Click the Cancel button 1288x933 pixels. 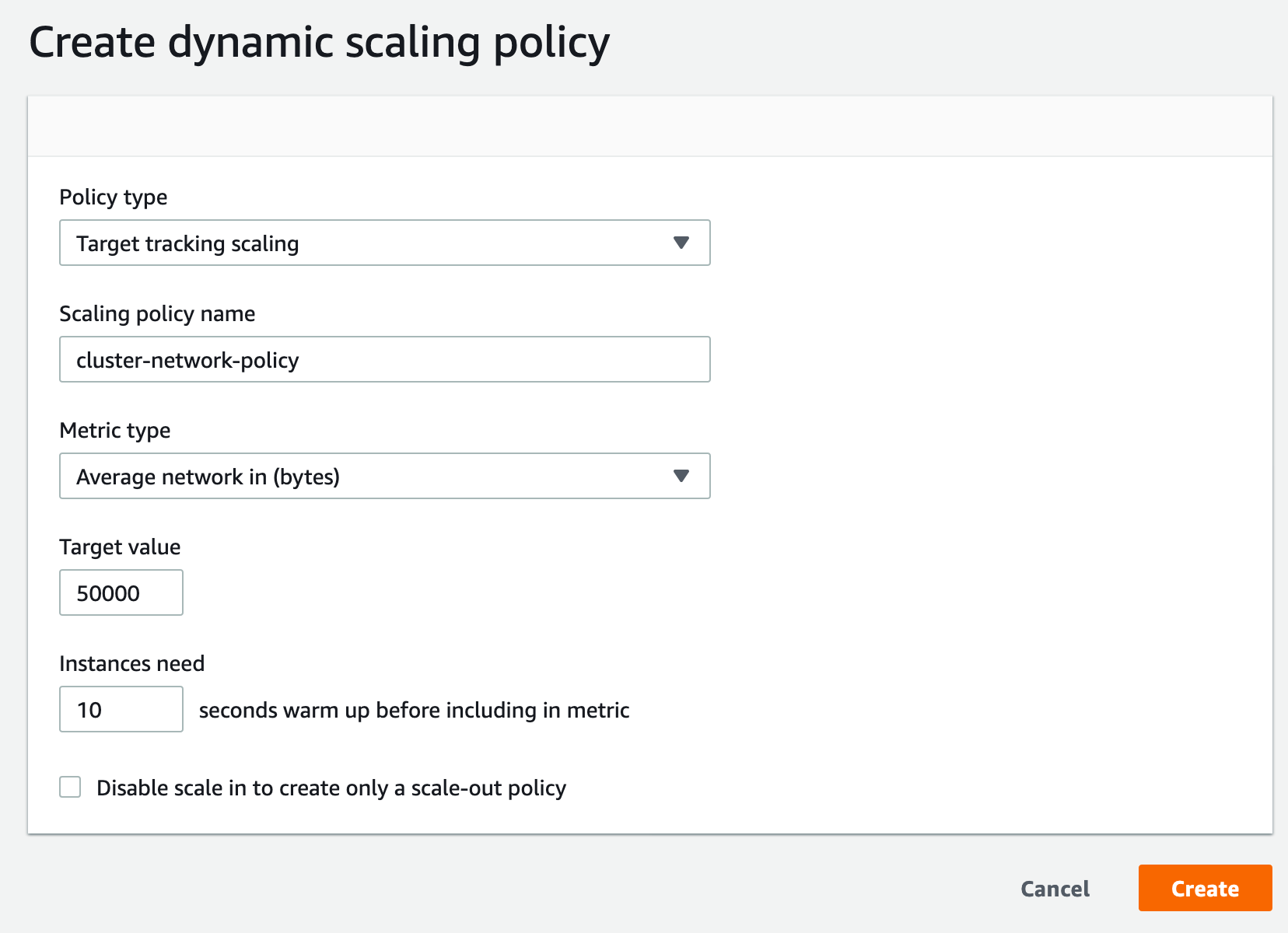pyautogui.click(x=1055, y=889)
